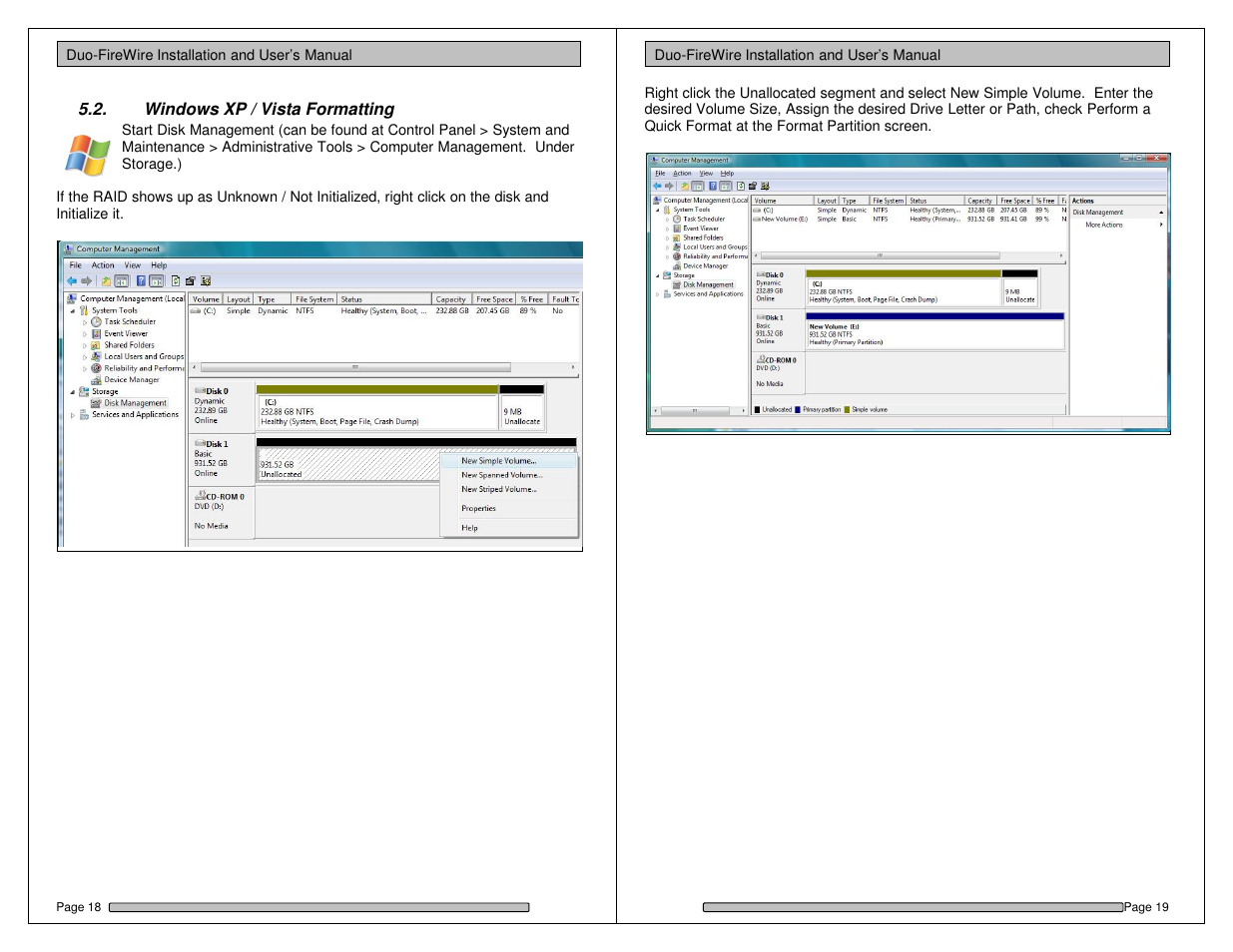Choose New Striped Volume in context menu
This screenshot has height=952, width=1233.
pyautogui.click(x=509, y=489)
